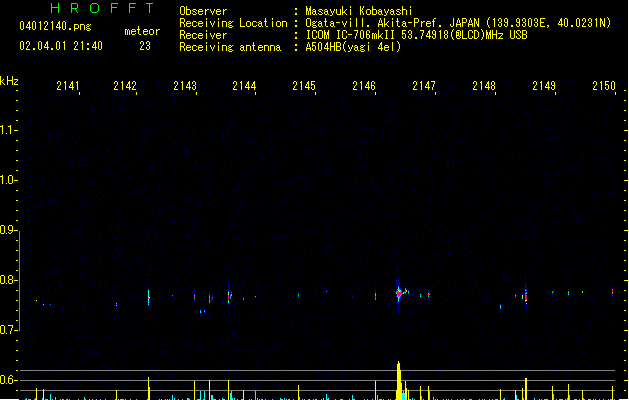Click the red echo near 2148.5

[x=526, y=296]
